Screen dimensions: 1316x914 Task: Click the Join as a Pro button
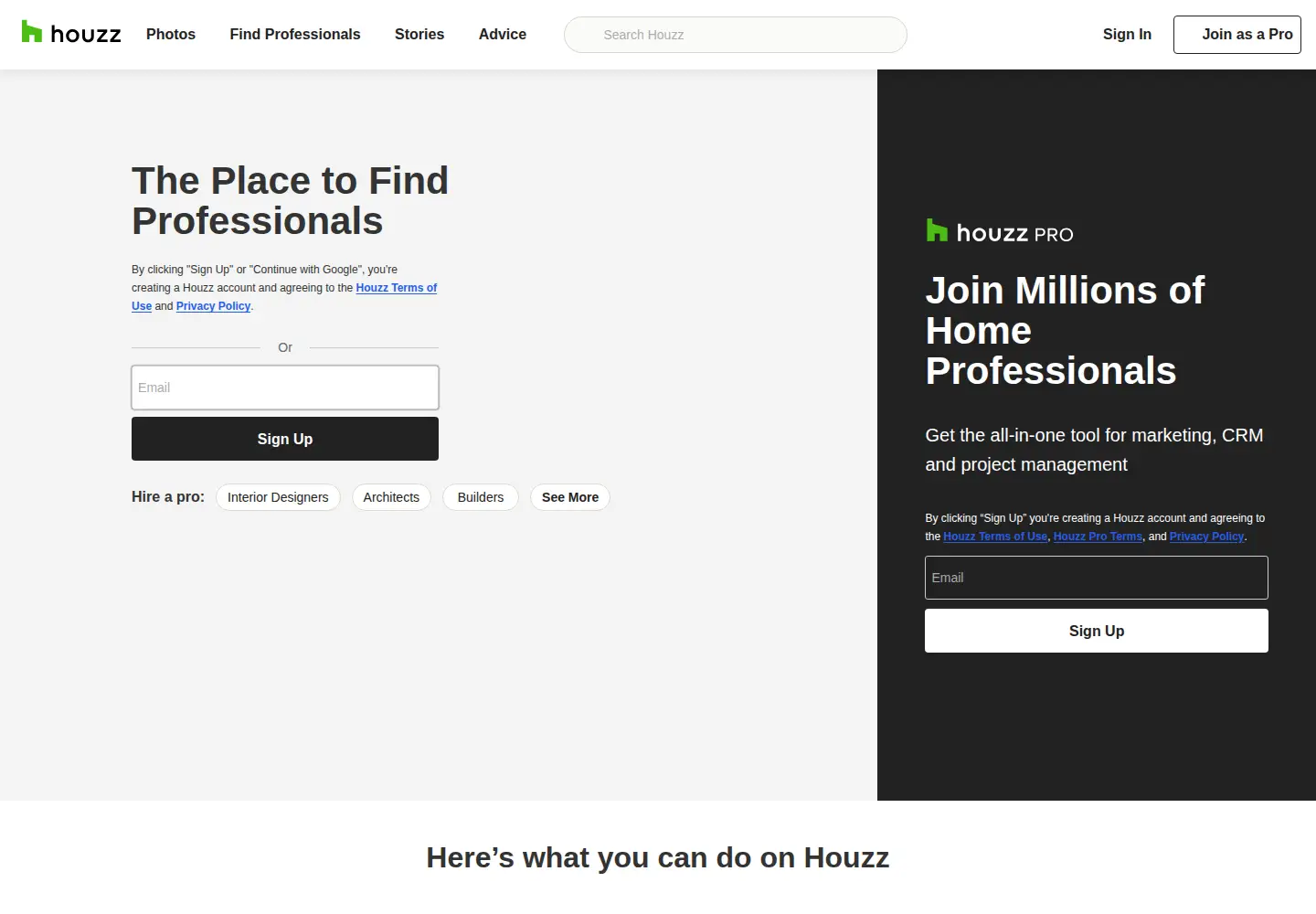pos(1237,35)
